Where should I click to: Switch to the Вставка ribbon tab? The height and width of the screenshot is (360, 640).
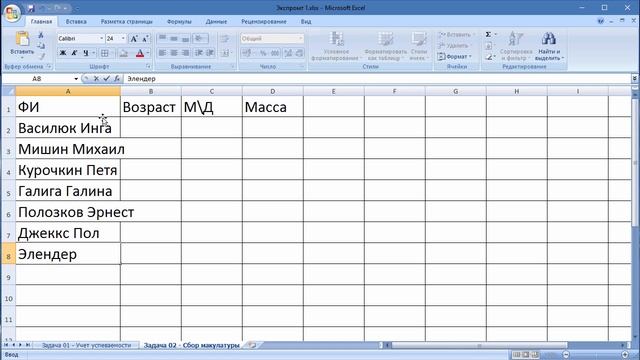pos(76,21)
